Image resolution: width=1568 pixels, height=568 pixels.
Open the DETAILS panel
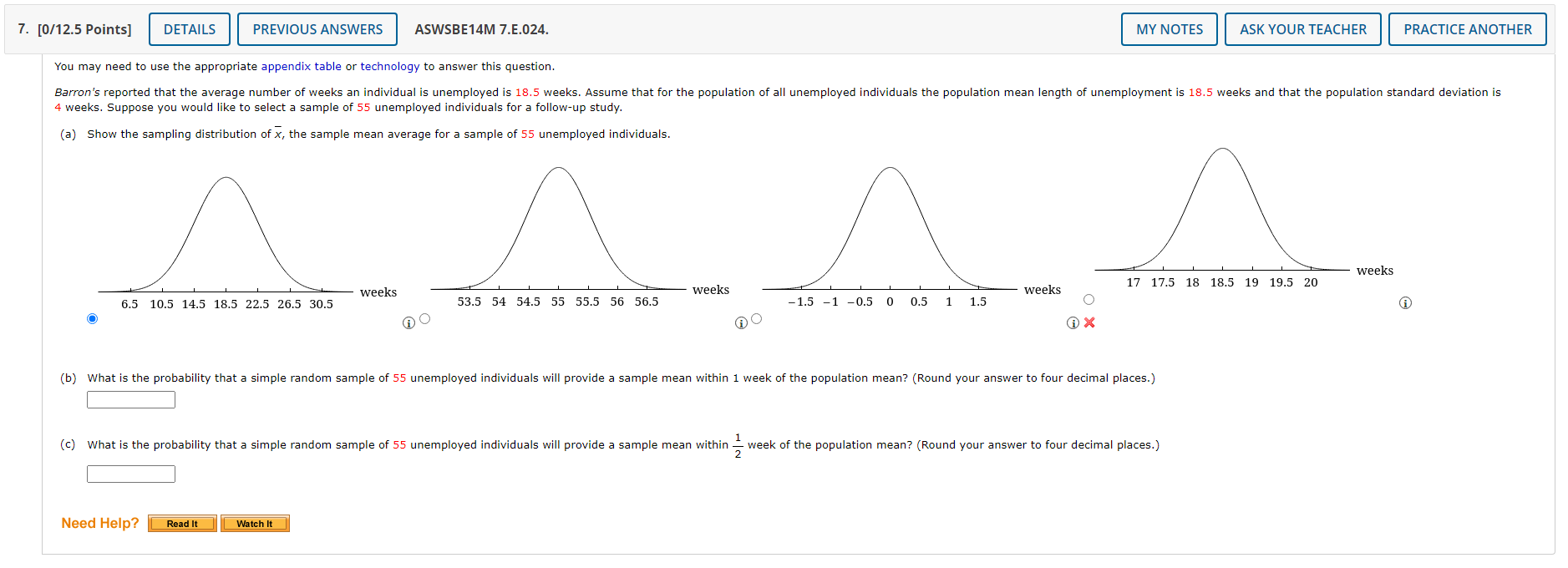[x=190, y=28]
